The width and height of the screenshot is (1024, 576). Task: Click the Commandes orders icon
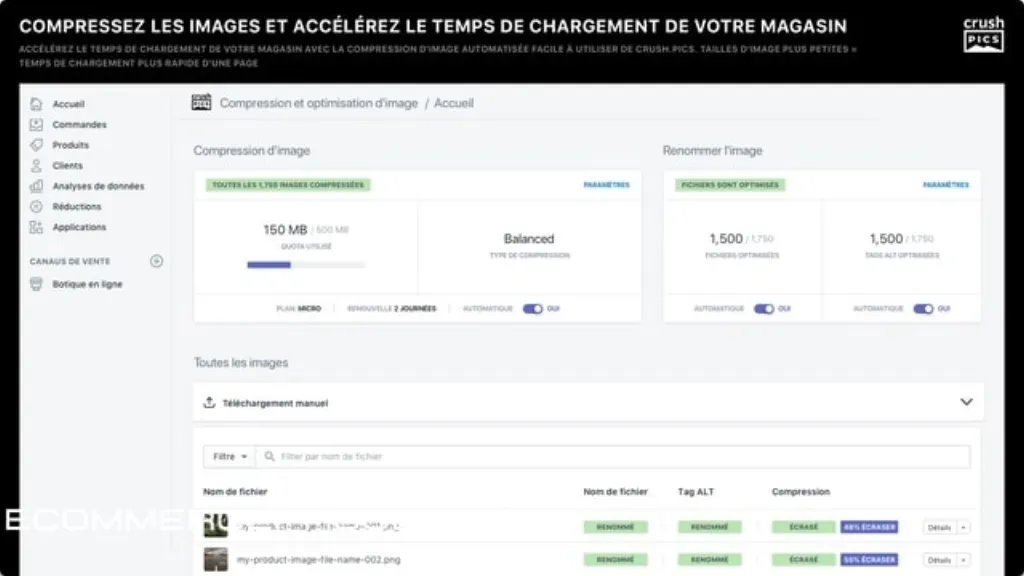click(x=37, y=124)
